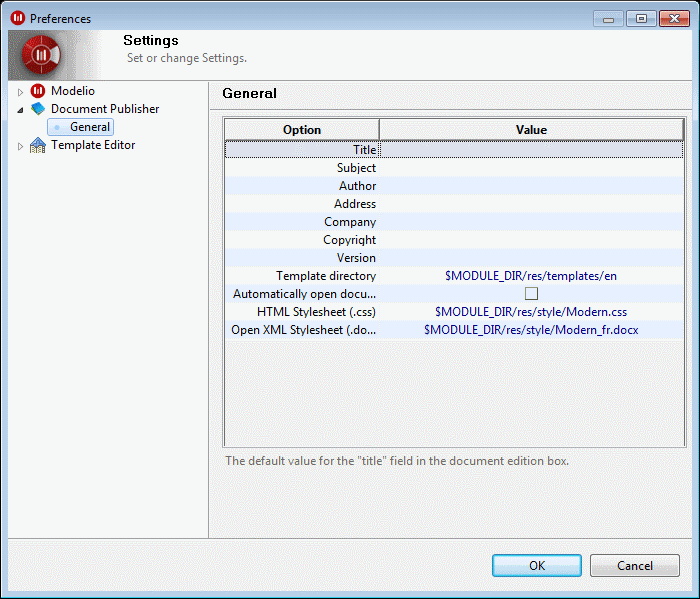Click the Preferences title bar Modelio icon
This screenshot has width=700, height=599.
[18, 18]
